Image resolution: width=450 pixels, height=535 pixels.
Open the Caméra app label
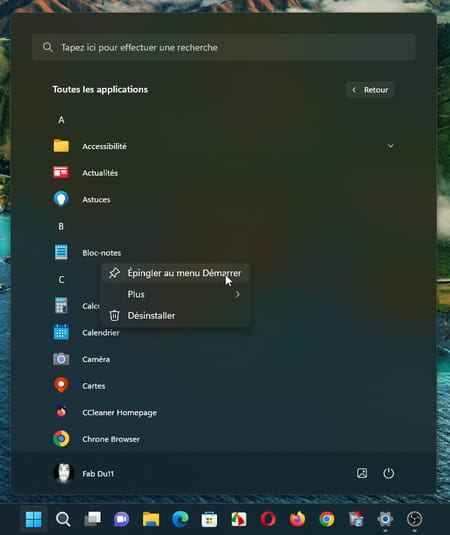[96, 359]
